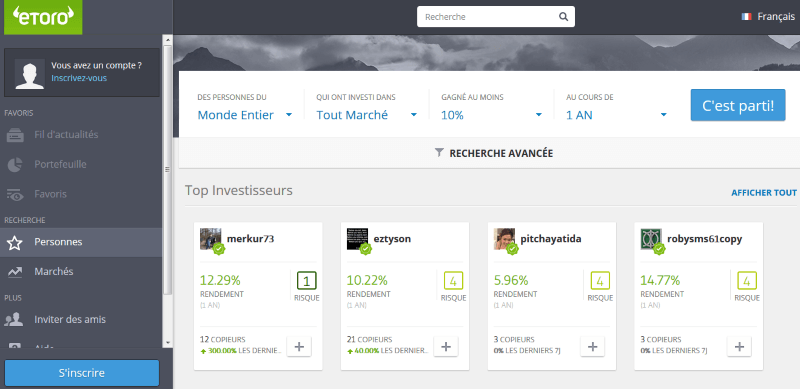Click merkur73's 12.29% rendement value
Screen dimensions: 800x389
(x=220, y=280)
